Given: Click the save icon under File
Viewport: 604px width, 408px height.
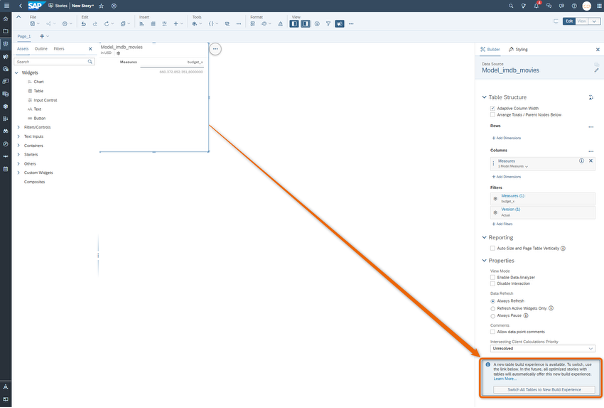Looking at the screenshot, I should coord(33,24).
